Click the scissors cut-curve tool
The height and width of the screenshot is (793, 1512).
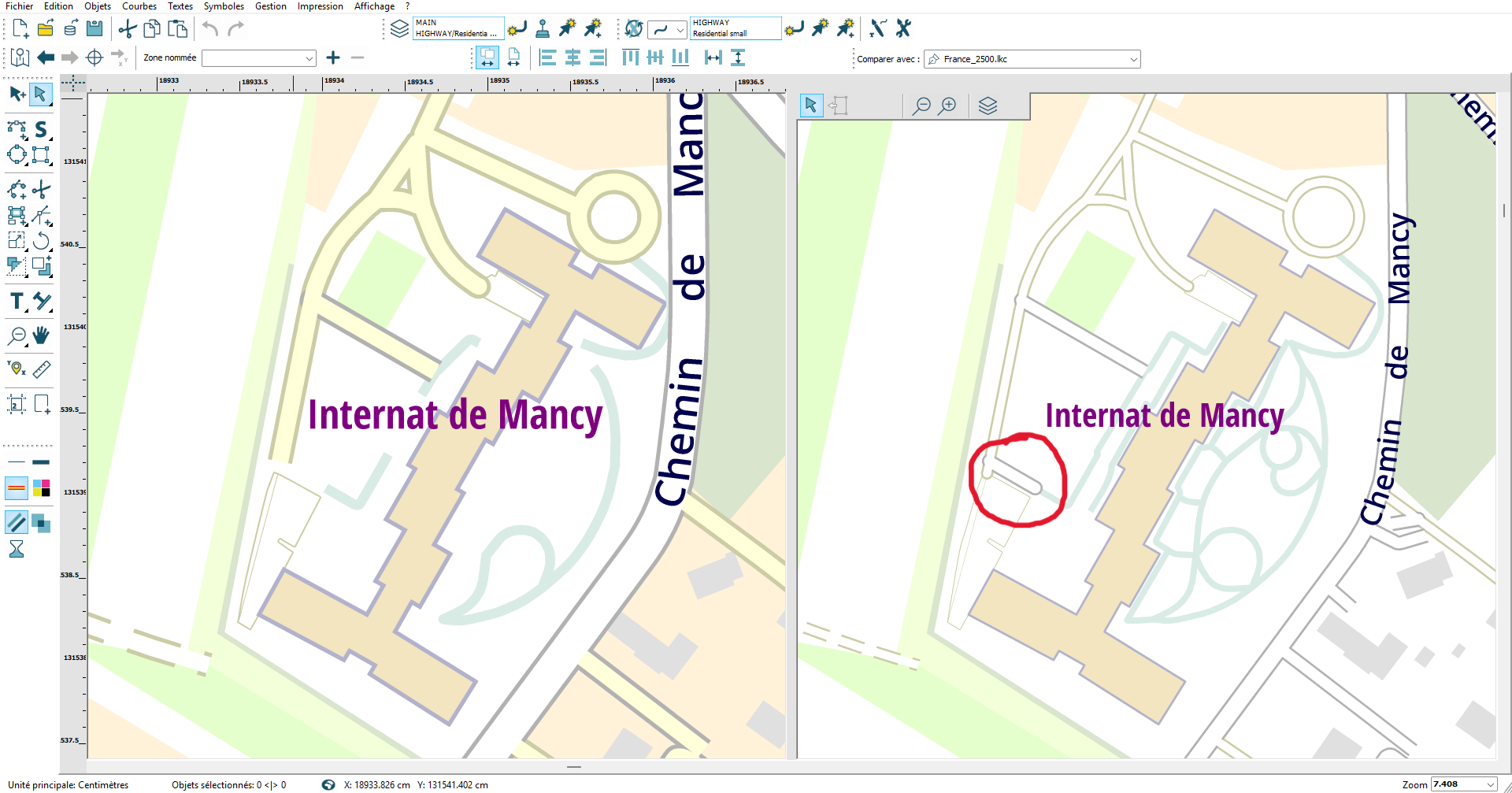point(41,190)
